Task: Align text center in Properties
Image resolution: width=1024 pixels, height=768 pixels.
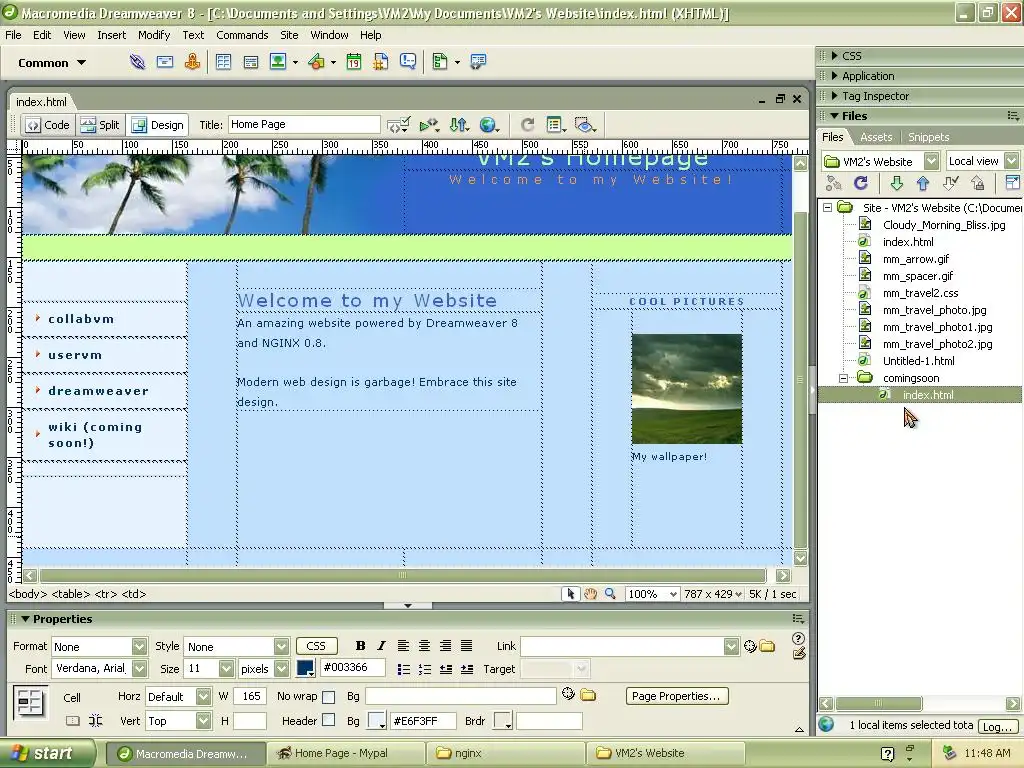Action: pyautogui.click(x=424, y=646)
